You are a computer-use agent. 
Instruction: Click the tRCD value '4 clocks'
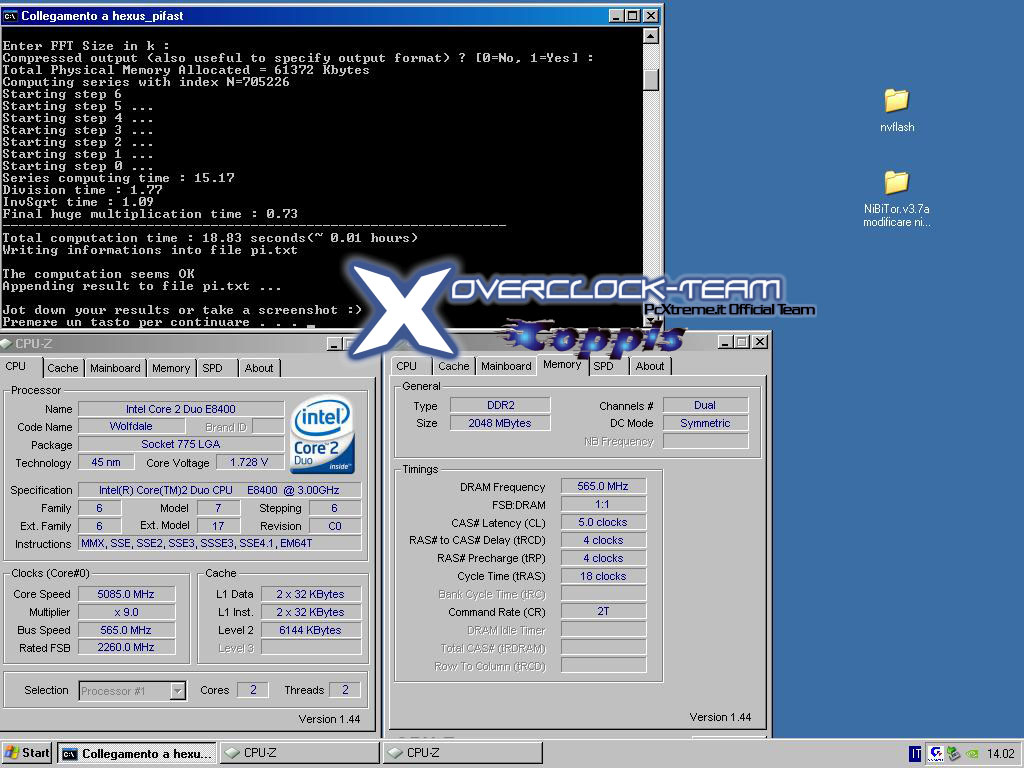point(603,540)
